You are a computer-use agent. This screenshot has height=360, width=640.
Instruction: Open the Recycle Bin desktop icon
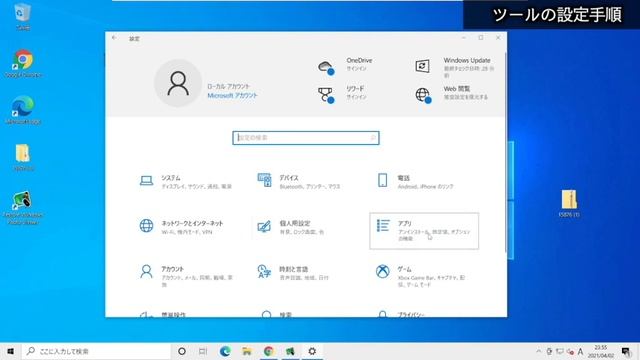[22, 16]
